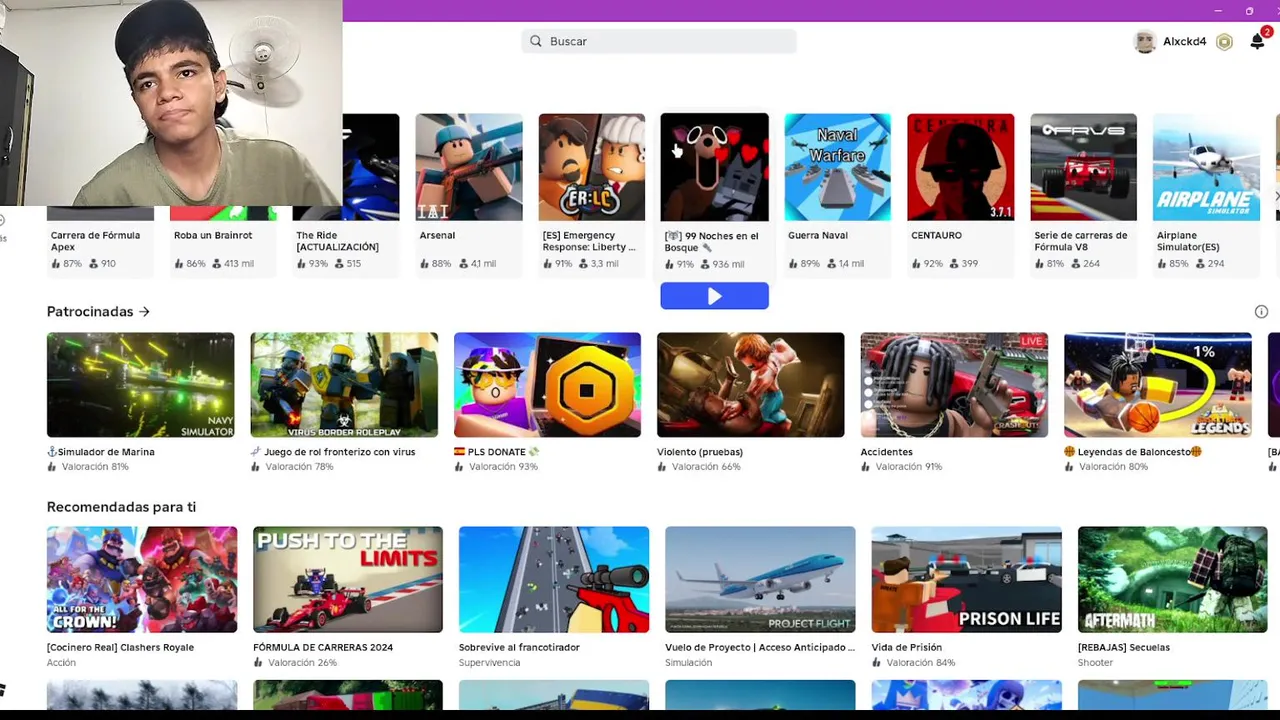1280x720 pixels.
Task: Open Aftermath game thumbnail
Action: [x=1173, y=580]
